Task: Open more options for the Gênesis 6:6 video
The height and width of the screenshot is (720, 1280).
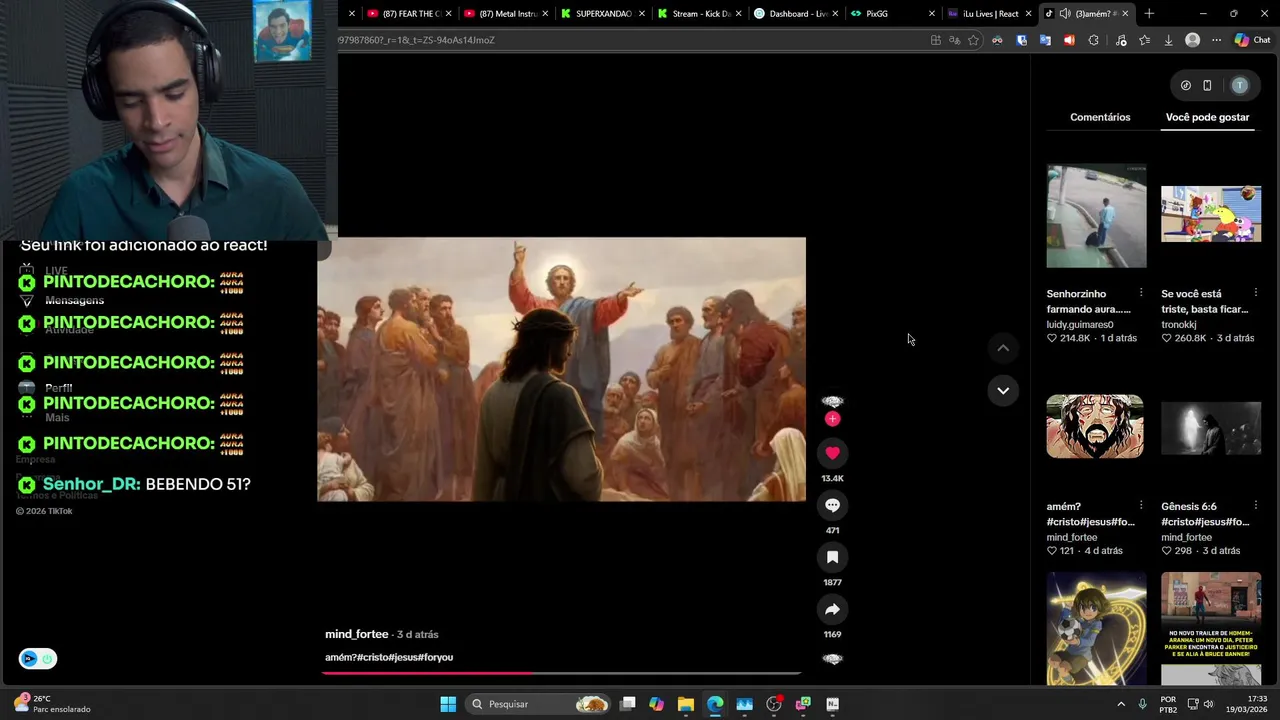Action: coord(1255,506)
